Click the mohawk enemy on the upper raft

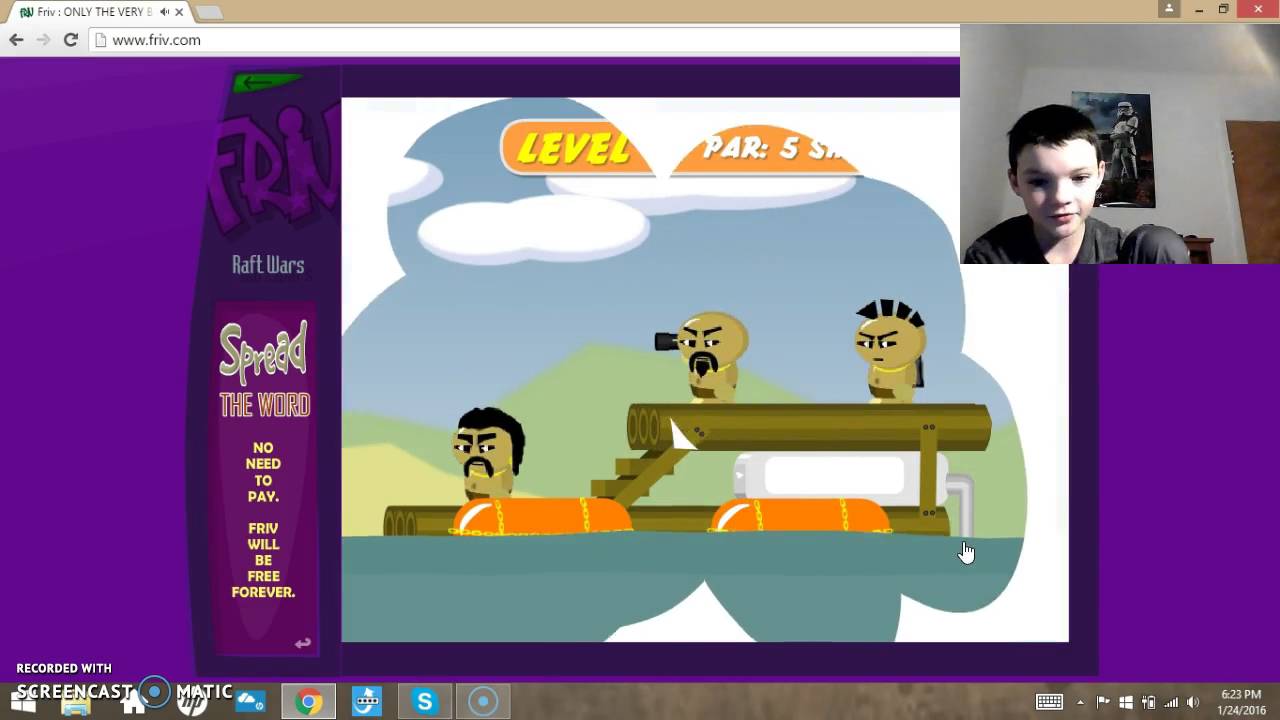(x=889, y=350)
